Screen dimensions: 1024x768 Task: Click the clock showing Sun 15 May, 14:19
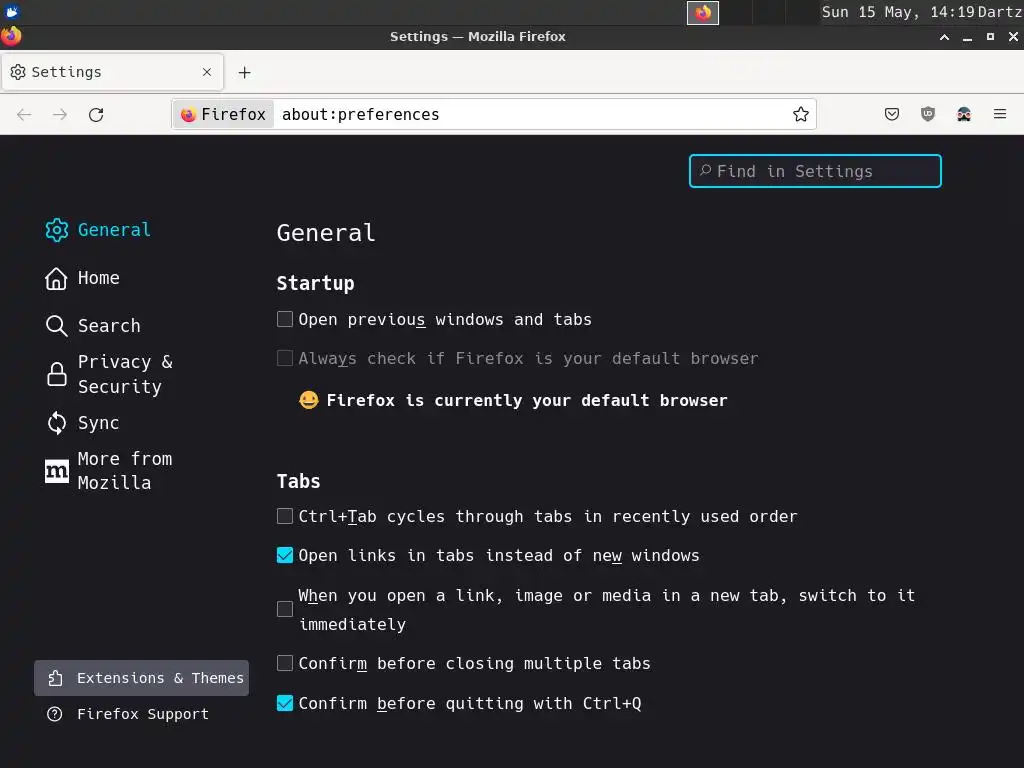pos(898,12)
